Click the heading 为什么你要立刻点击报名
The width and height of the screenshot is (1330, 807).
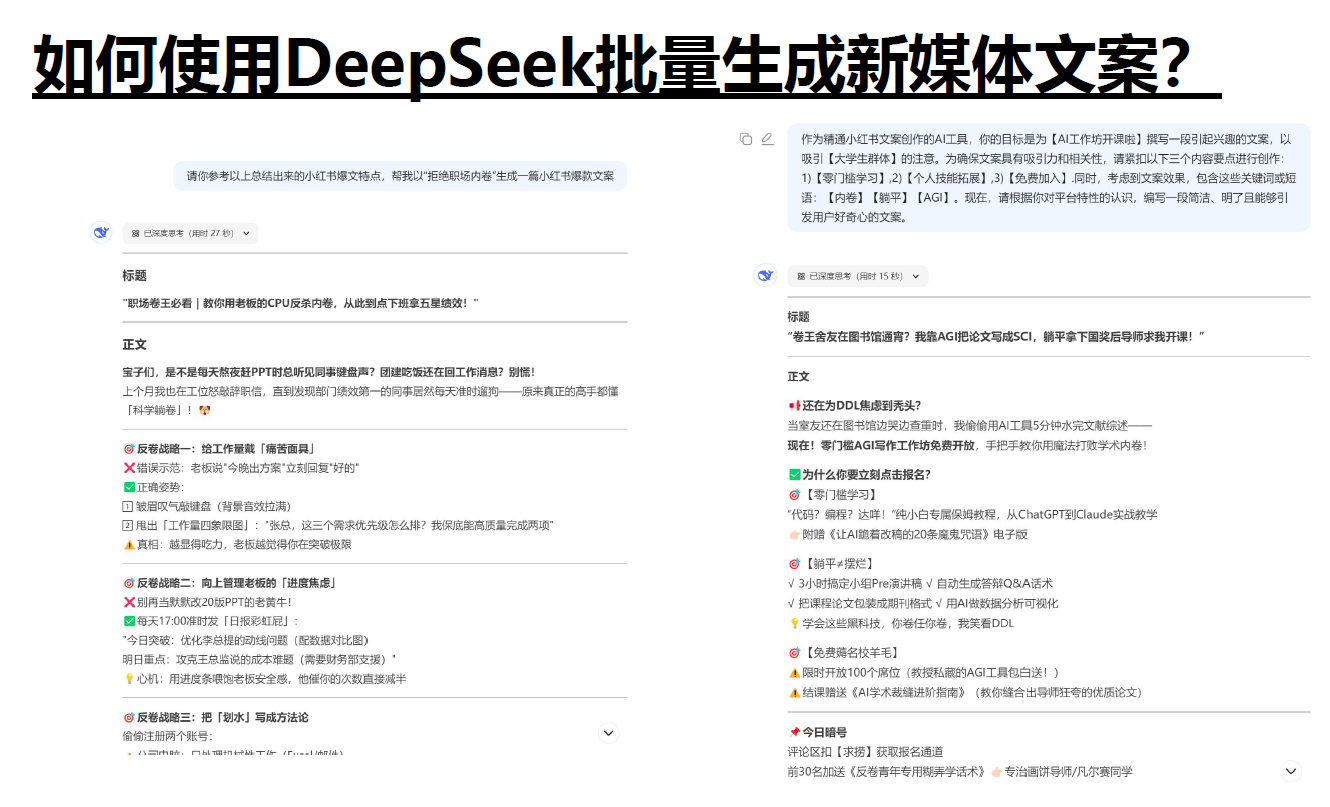pos(859,474)
